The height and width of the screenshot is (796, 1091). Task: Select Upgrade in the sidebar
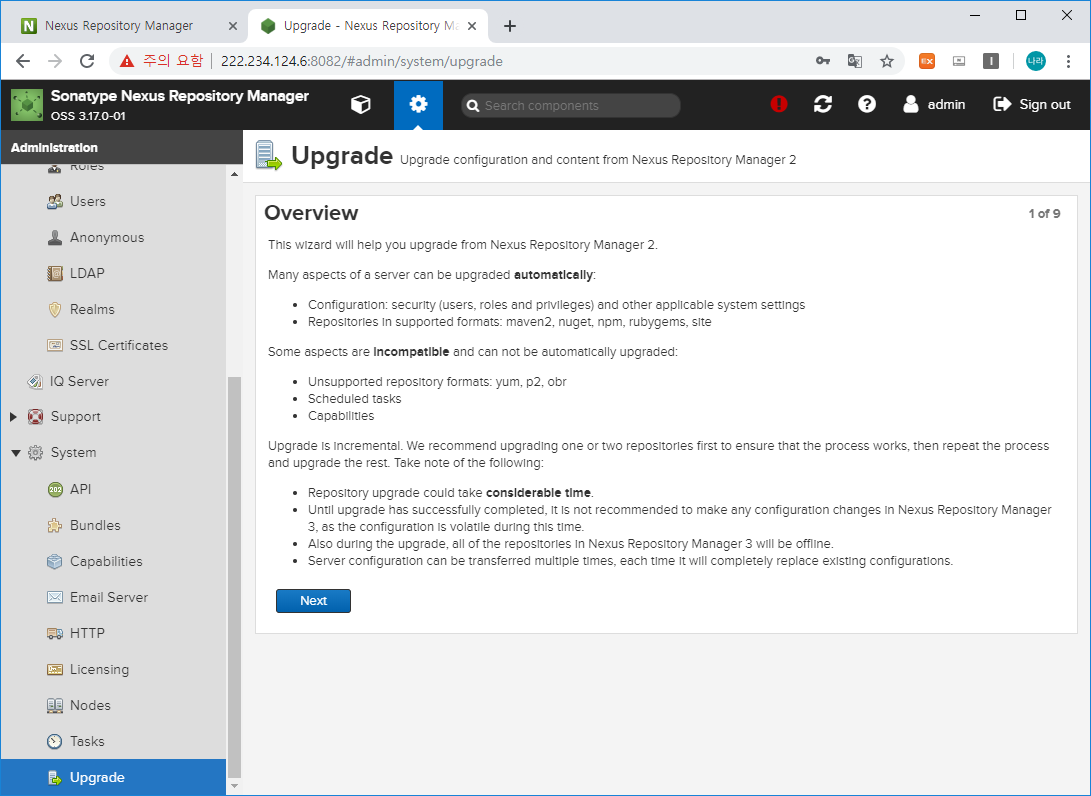[113, 777]
